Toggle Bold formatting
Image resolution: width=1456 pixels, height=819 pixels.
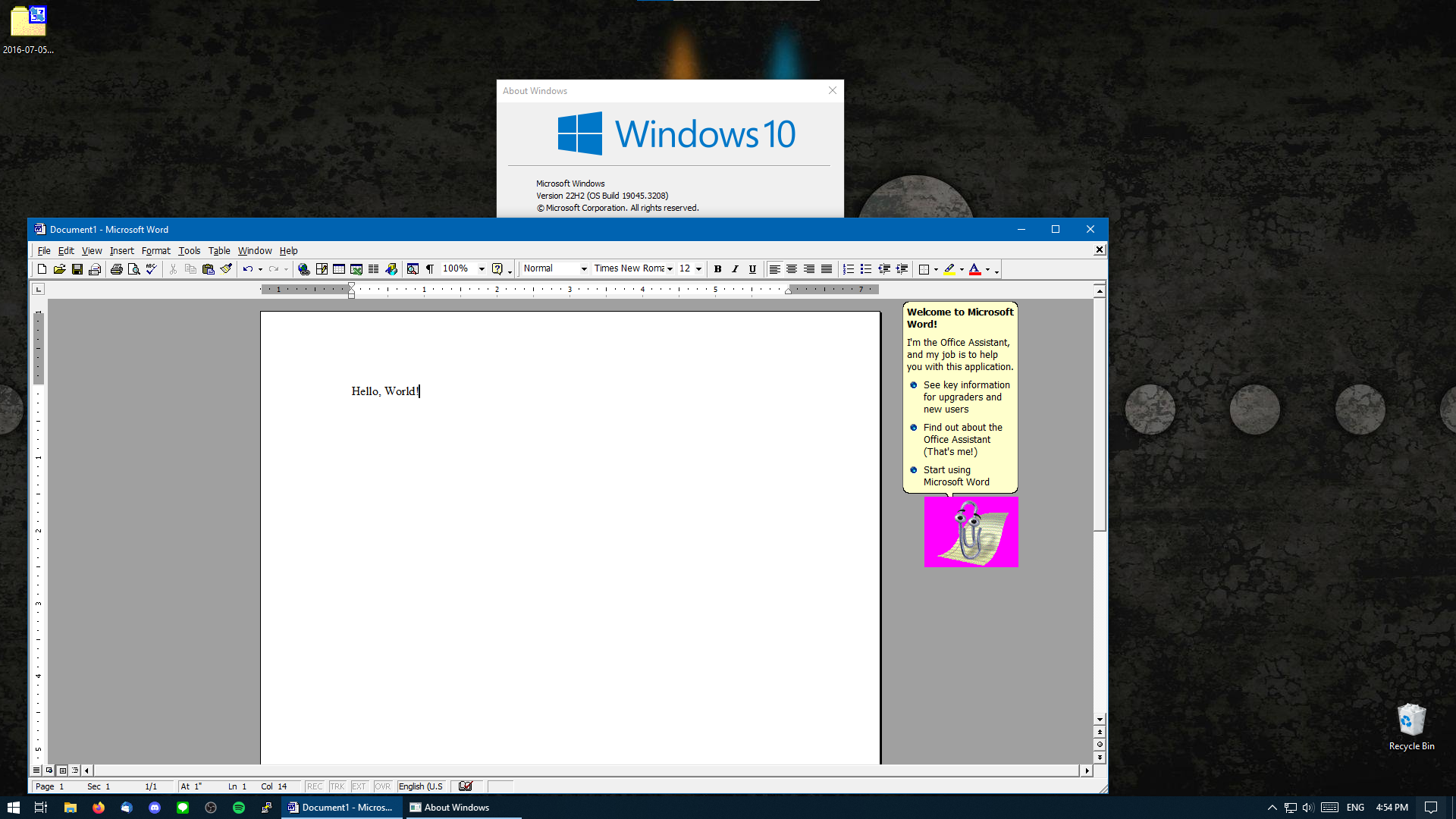[x=717, y=269]
